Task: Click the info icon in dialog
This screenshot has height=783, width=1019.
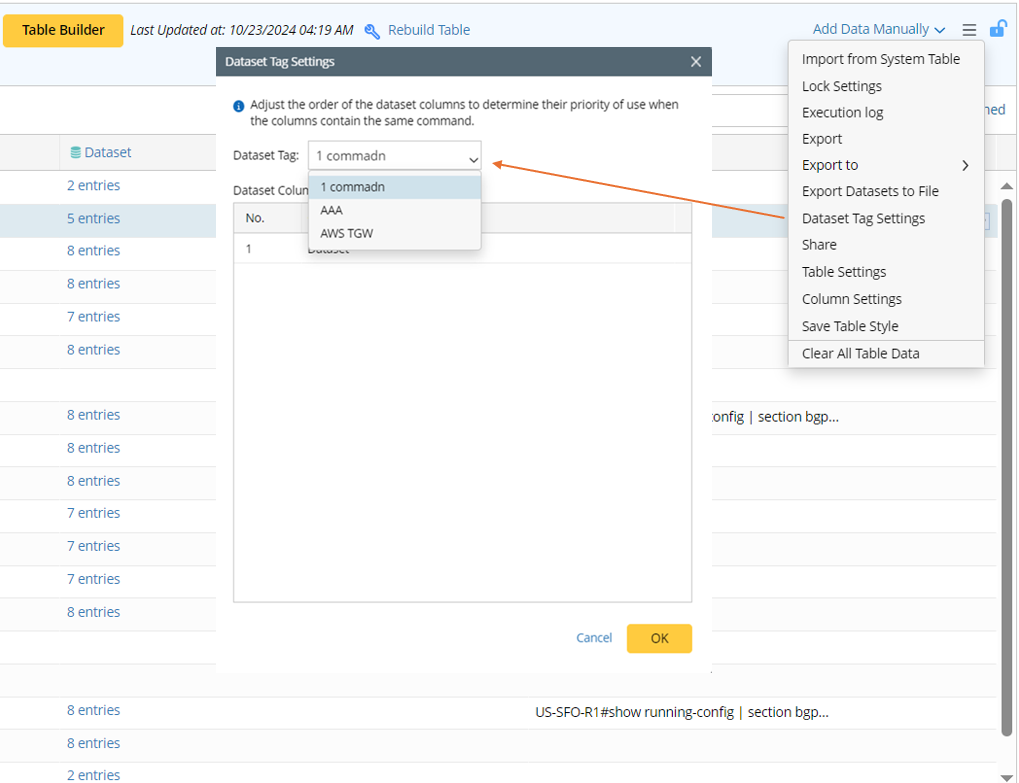Action: pos(239,105)
